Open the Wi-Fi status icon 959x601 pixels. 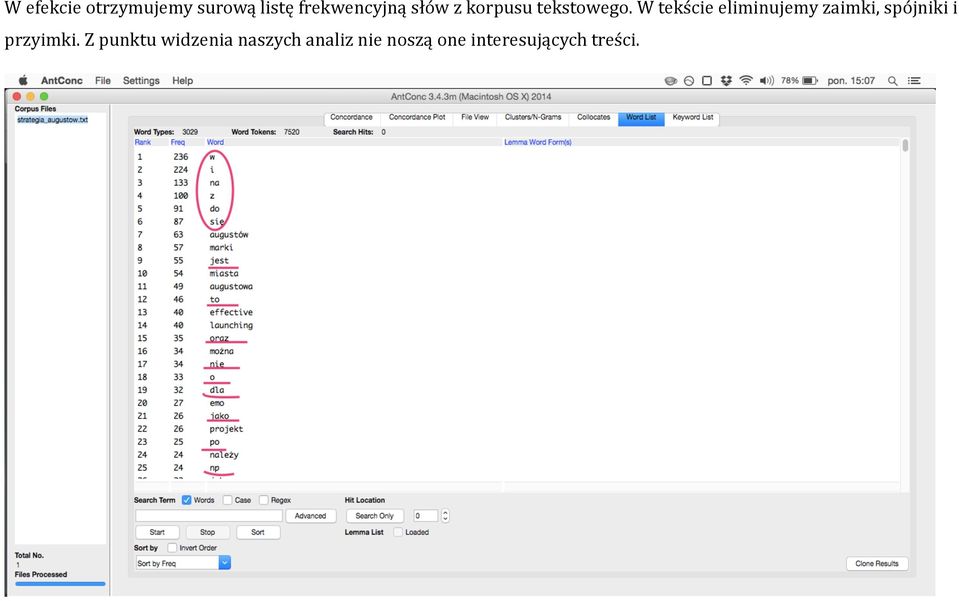(746, 81)
